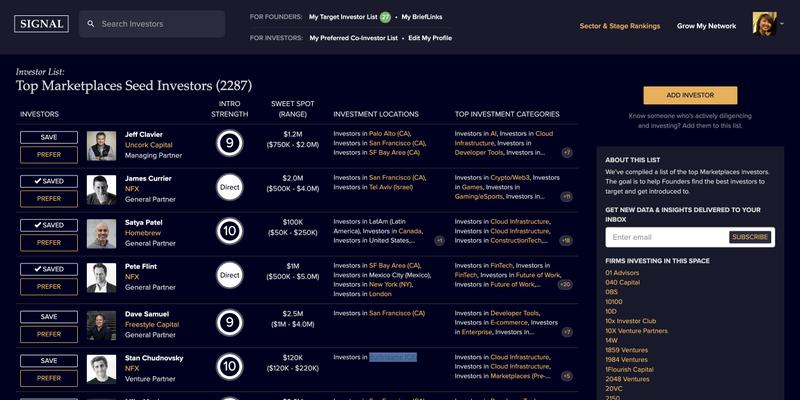The width and height of the screenshot is (800, 400).
Task: Open 10x Investor Club firm link
Action: (x=631, y=321)
